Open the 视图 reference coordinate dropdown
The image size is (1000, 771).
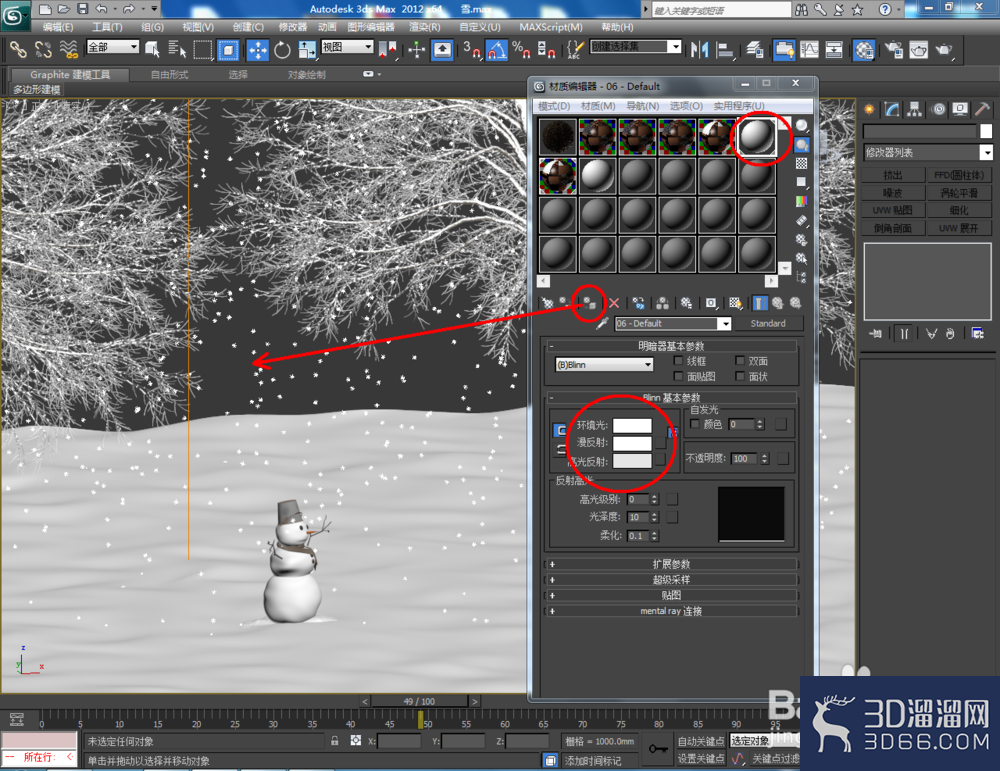pos(347,47)
